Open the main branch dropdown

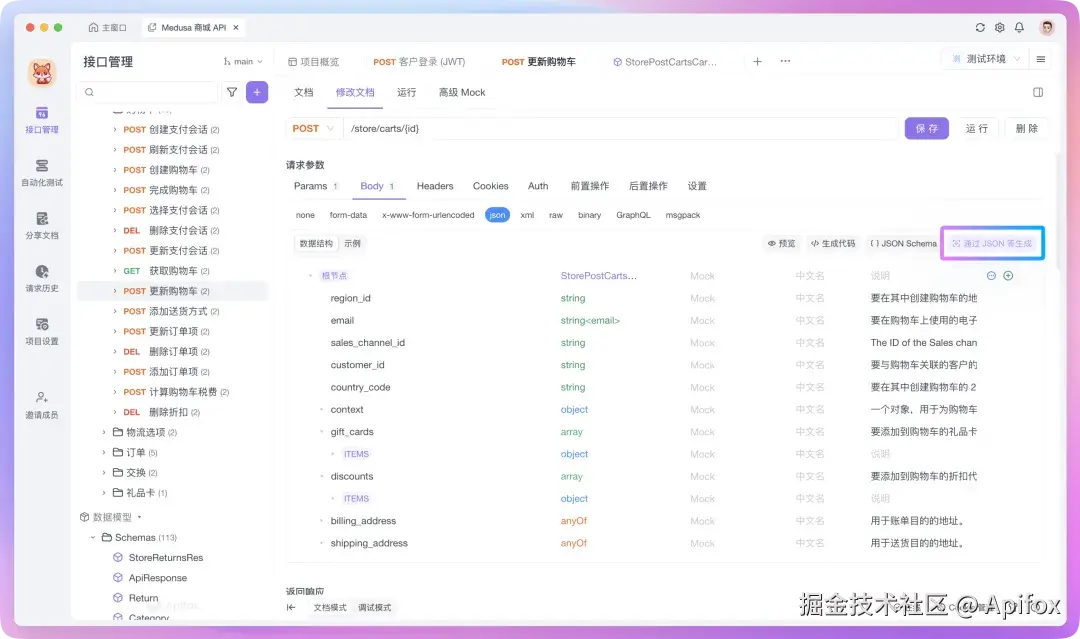(x=241, y=61)
